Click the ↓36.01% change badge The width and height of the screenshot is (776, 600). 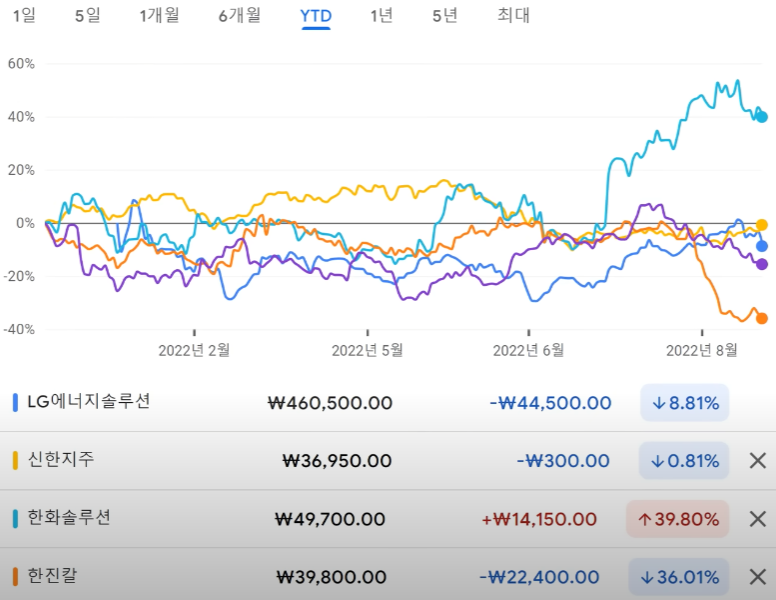(679, 577)
